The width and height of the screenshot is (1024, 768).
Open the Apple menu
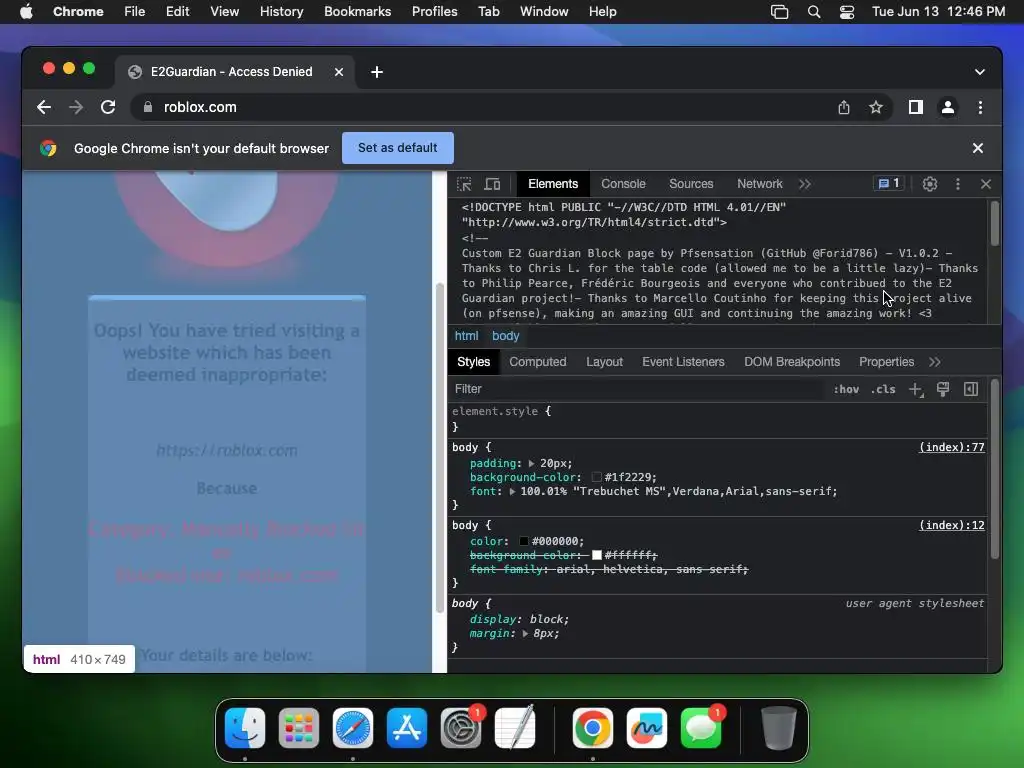tap(26, 12)
